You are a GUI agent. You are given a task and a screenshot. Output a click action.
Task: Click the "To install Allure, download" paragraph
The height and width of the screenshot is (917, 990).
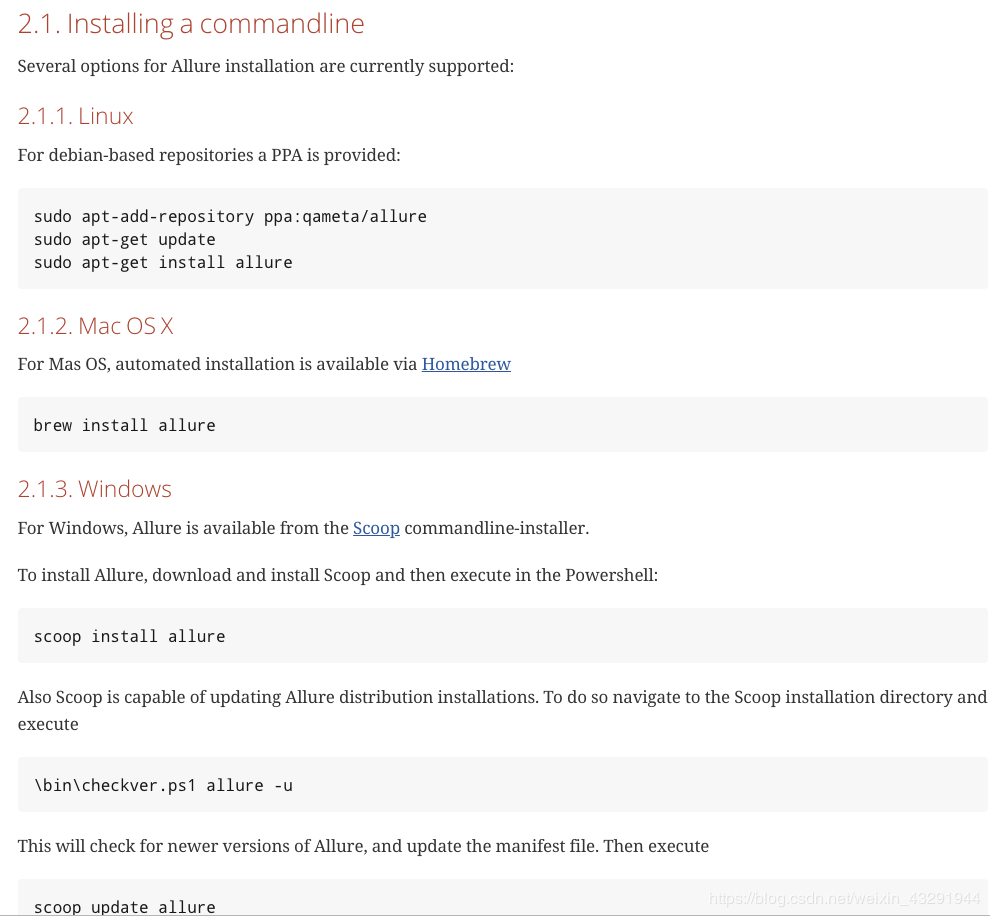338,575
